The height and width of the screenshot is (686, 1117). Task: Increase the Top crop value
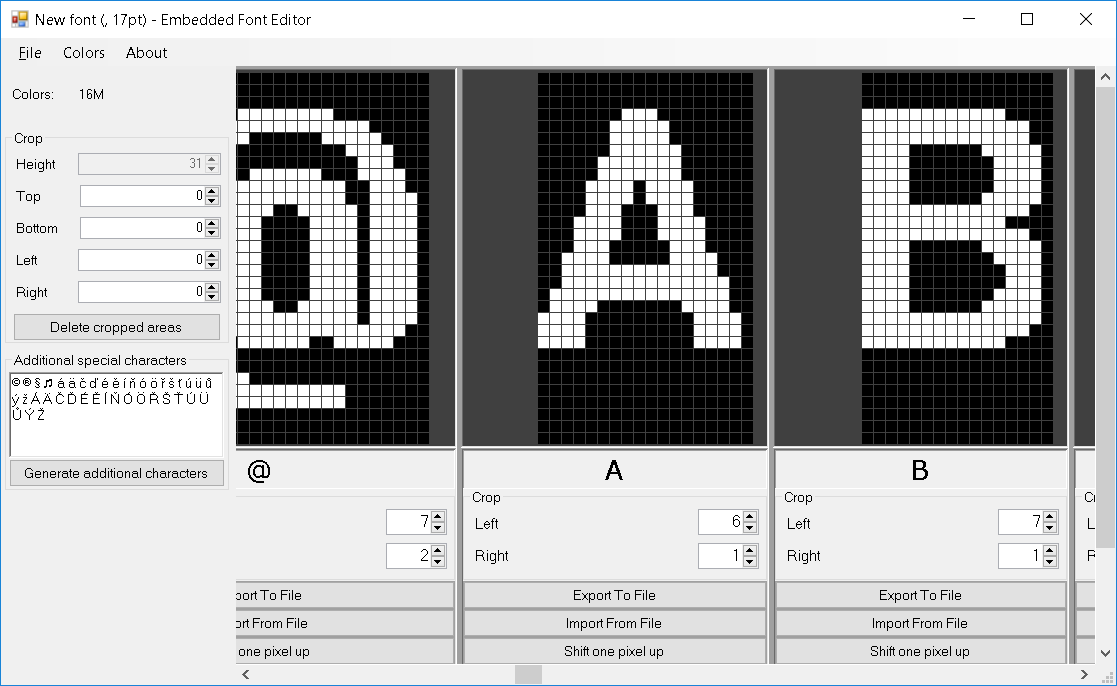[x=211, y=192]
